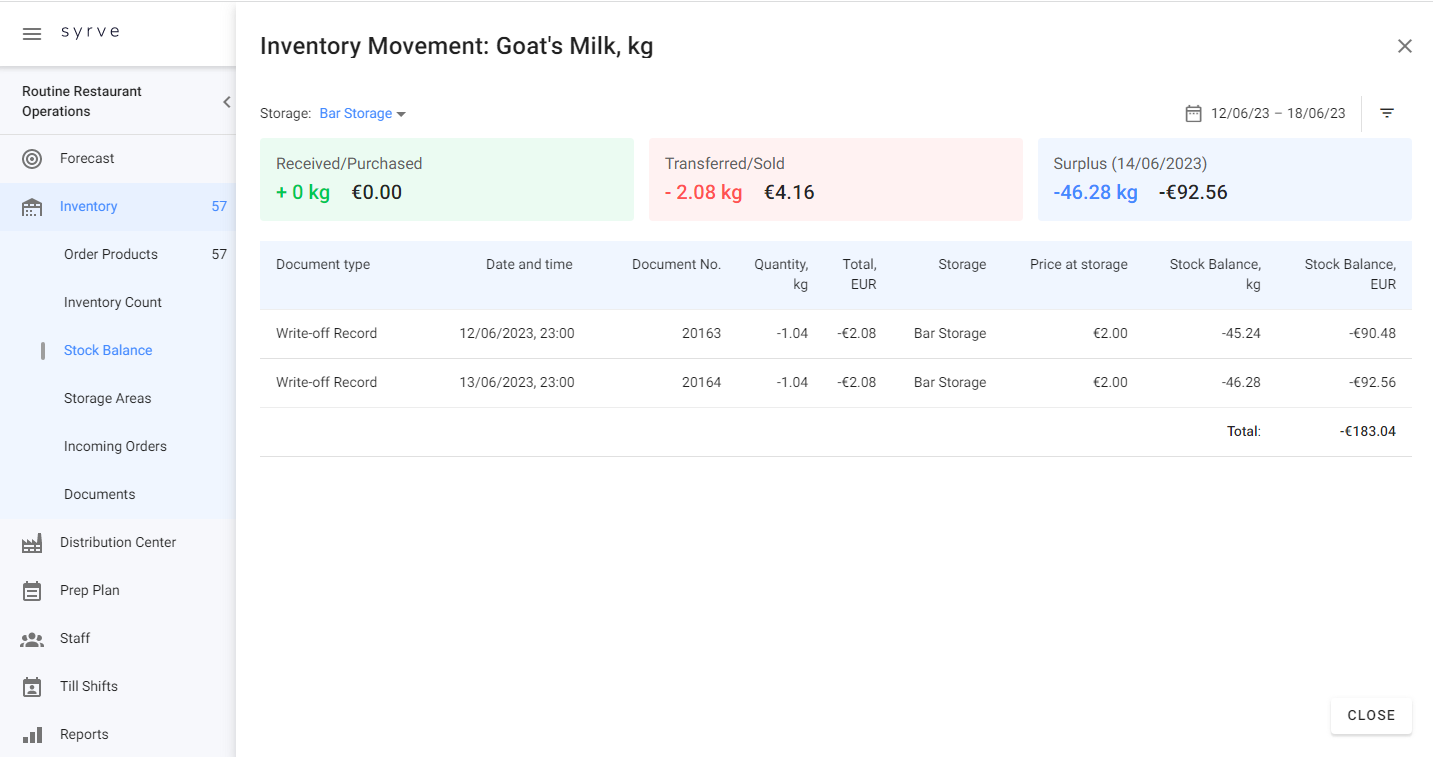Screen dimensions: 1433x757
Task: Click the Forecast target icon
Action: 32,159
